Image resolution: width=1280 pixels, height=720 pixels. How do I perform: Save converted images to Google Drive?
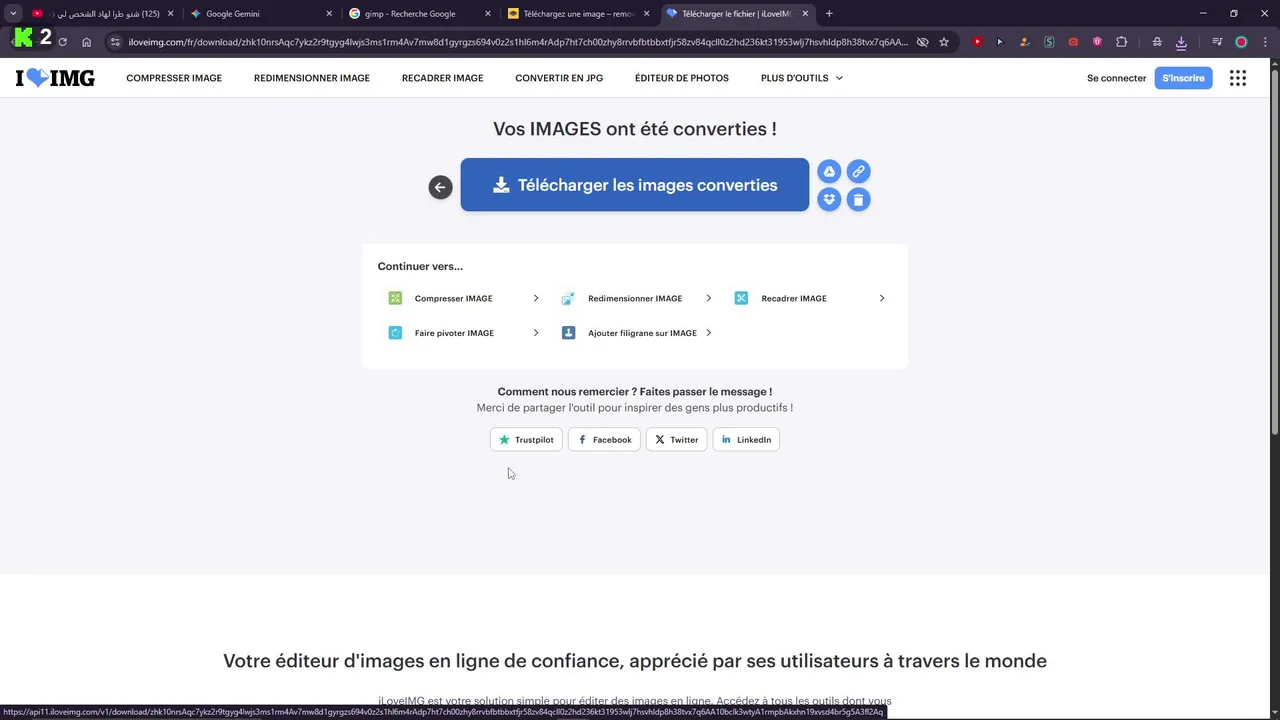pos(829,171)
